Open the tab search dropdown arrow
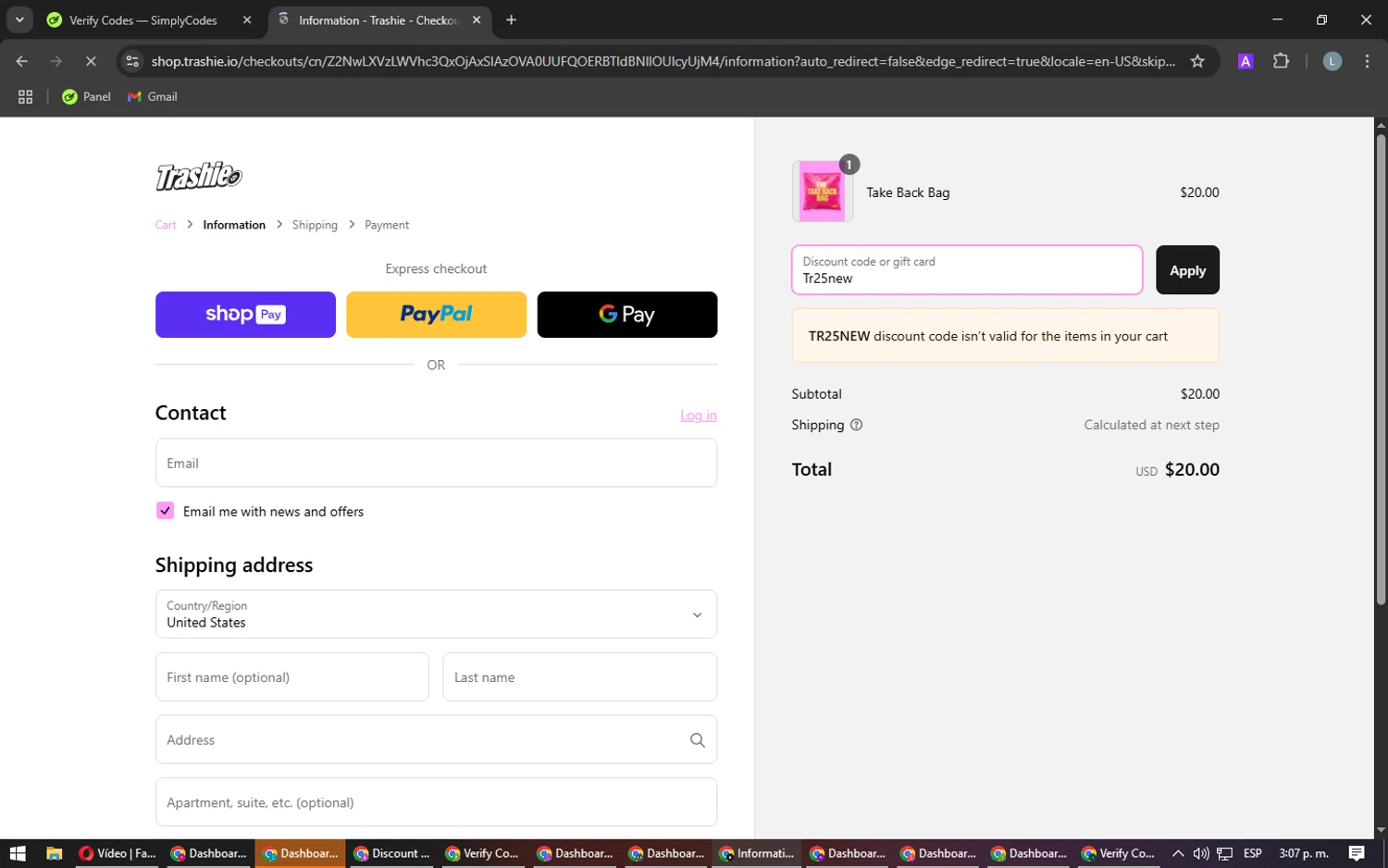Image resolution: width=1388 pixels, height=868 pixels. (19, 20)
